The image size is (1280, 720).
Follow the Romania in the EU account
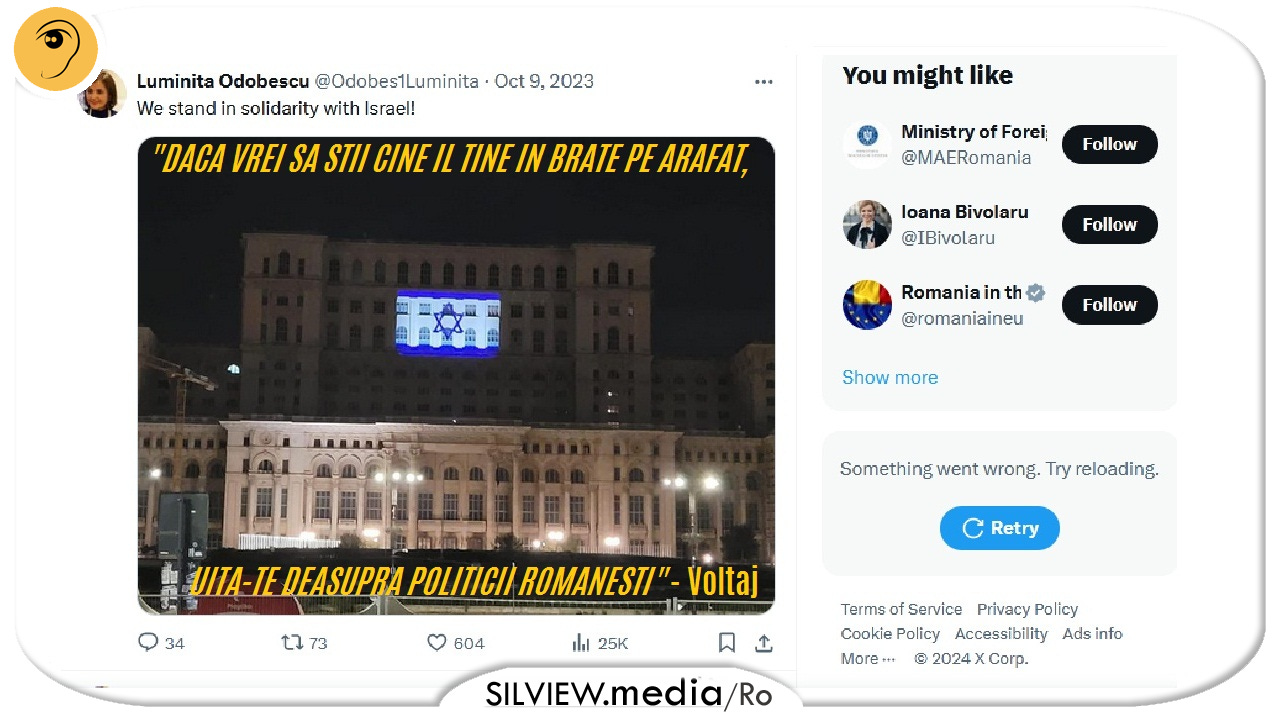(1110, 305)
